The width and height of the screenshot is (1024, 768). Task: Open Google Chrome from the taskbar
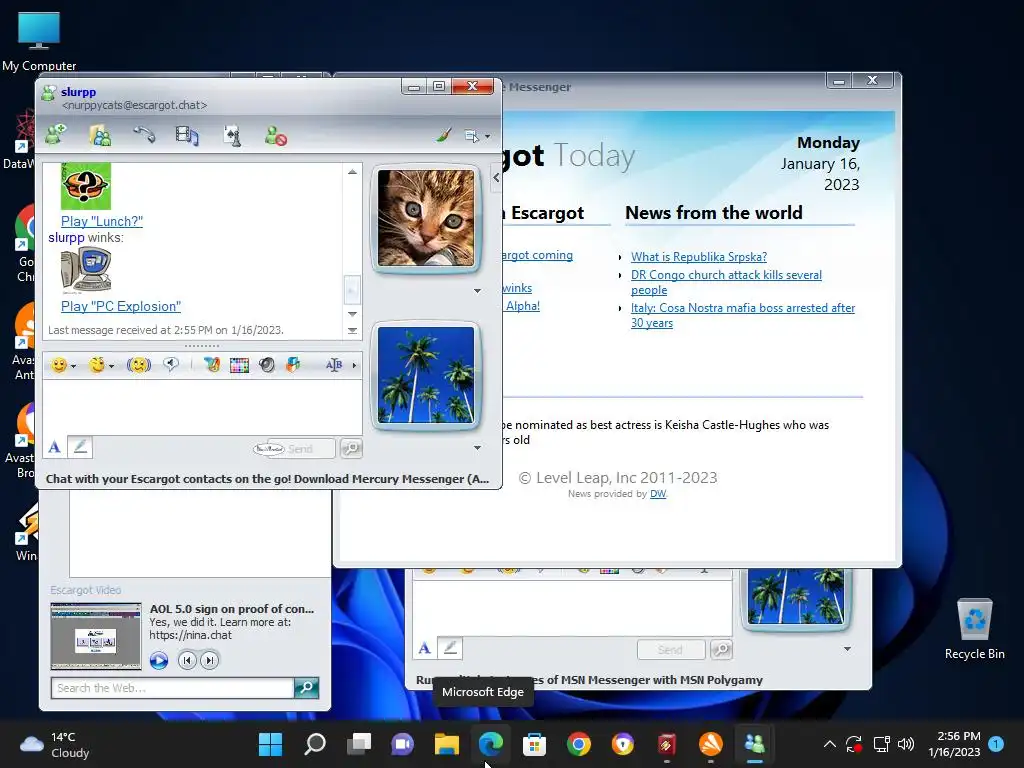(x=579, y=743)
